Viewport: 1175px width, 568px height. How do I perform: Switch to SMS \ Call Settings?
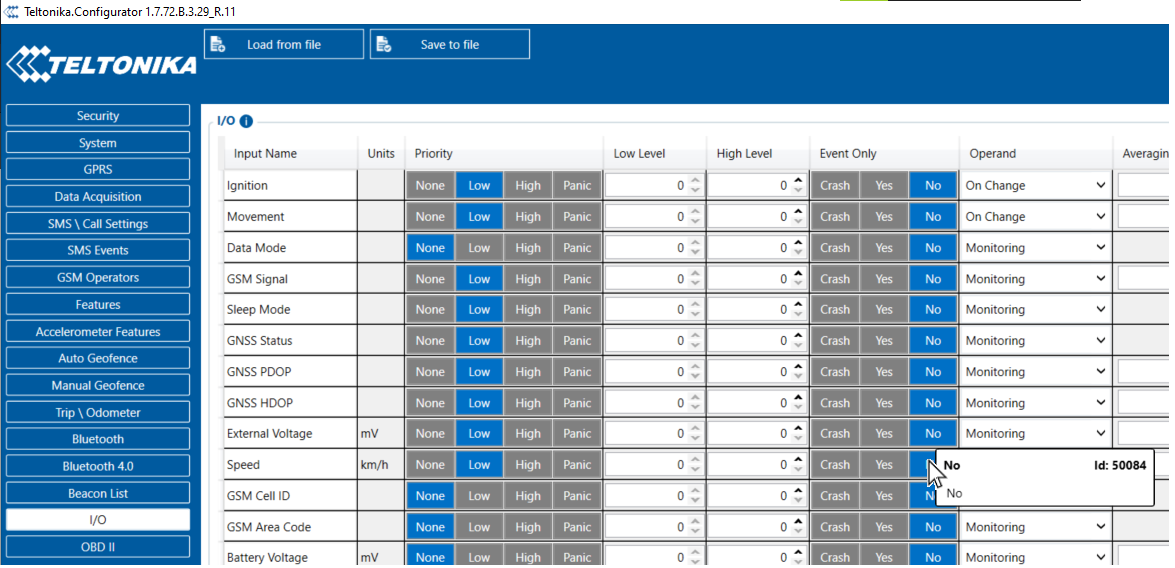(x=98, y=223)
